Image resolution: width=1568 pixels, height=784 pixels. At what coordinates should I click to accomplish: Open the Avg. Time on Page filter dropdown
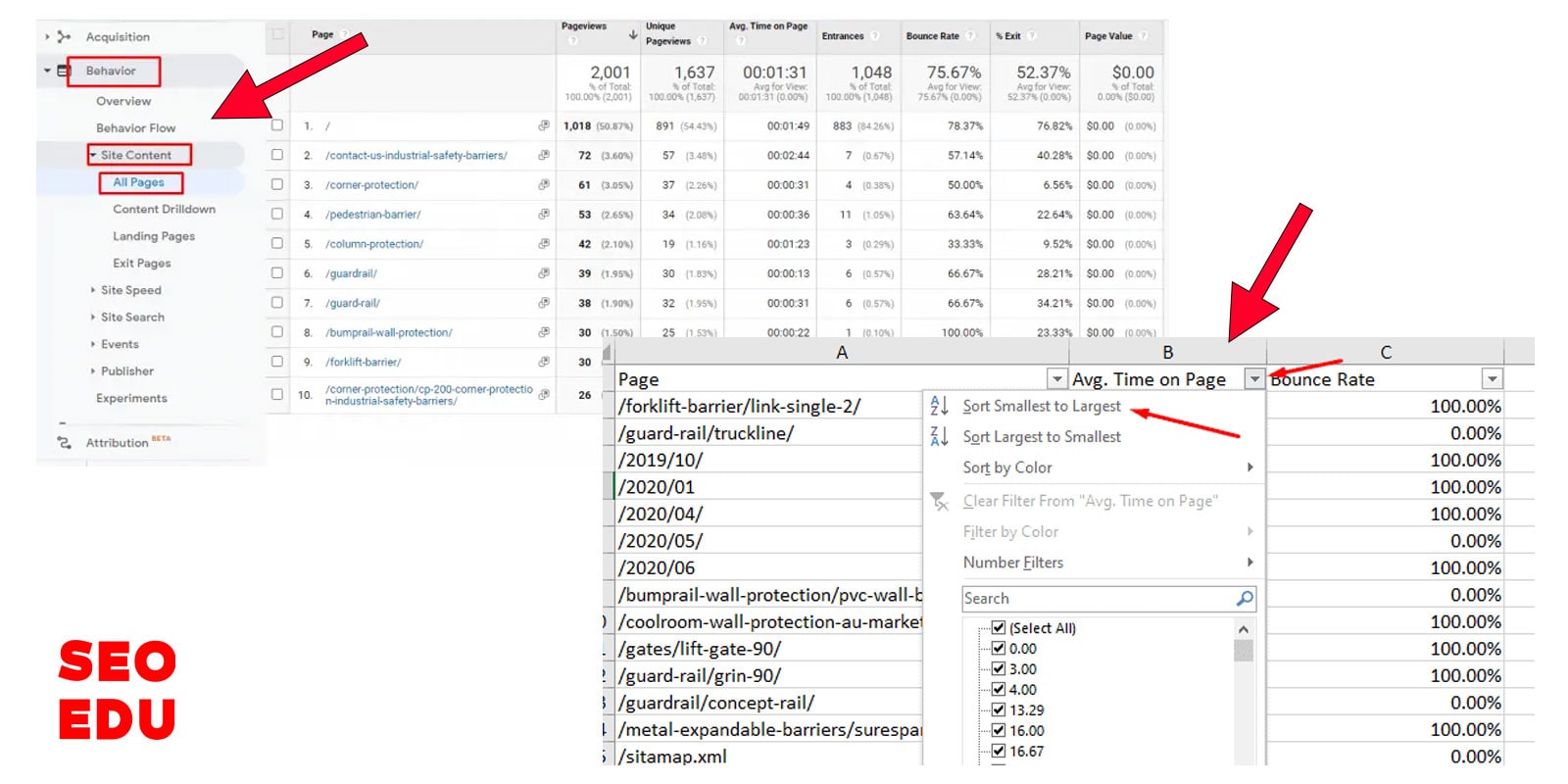pos(1253,379)
